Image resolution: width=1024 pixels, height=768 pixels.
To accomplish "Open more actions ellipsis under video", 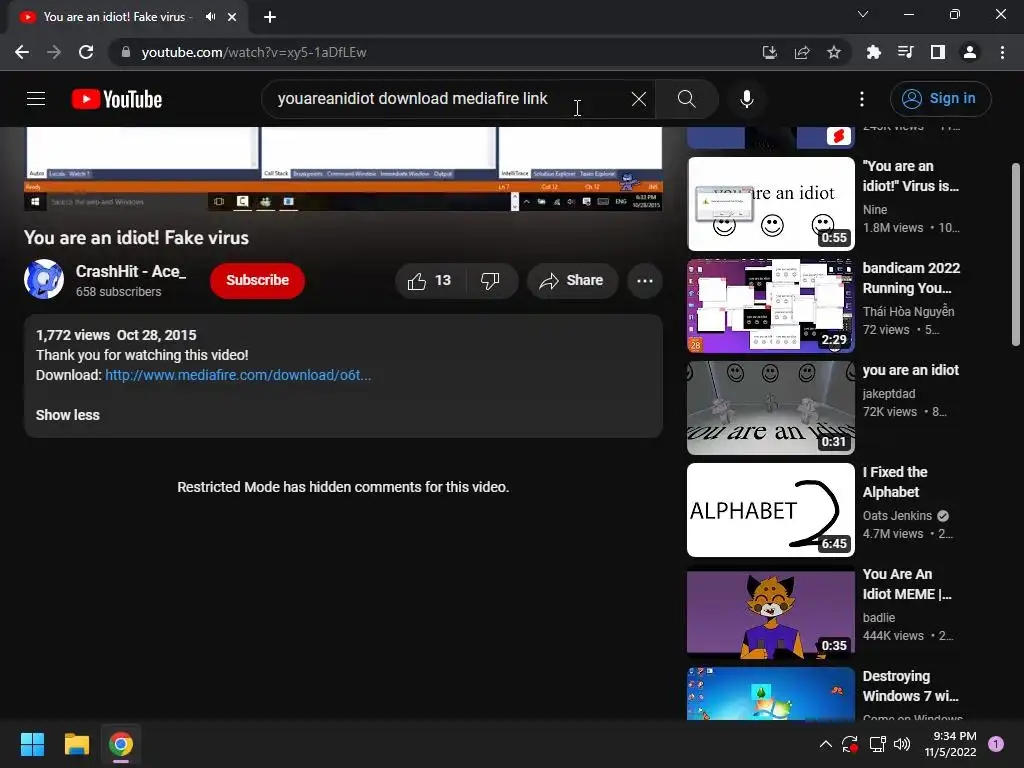I will 645,281.
